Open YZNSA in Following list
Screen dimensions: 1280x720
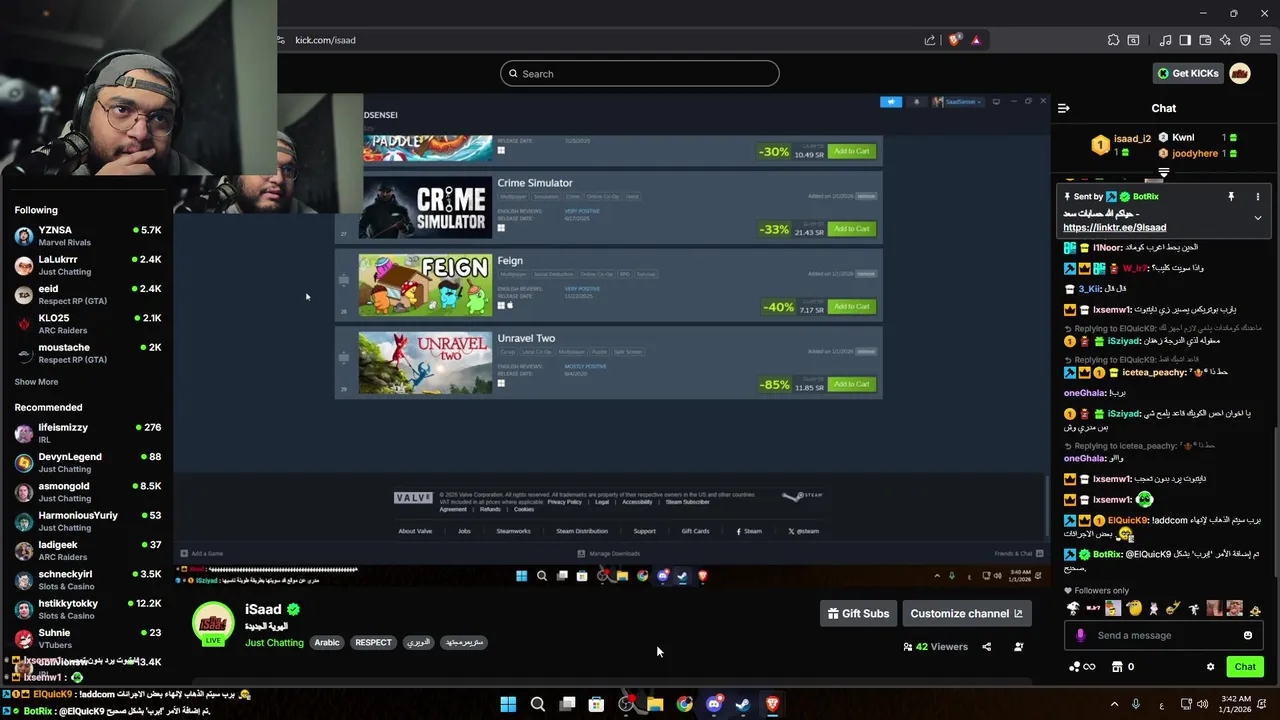87,236
